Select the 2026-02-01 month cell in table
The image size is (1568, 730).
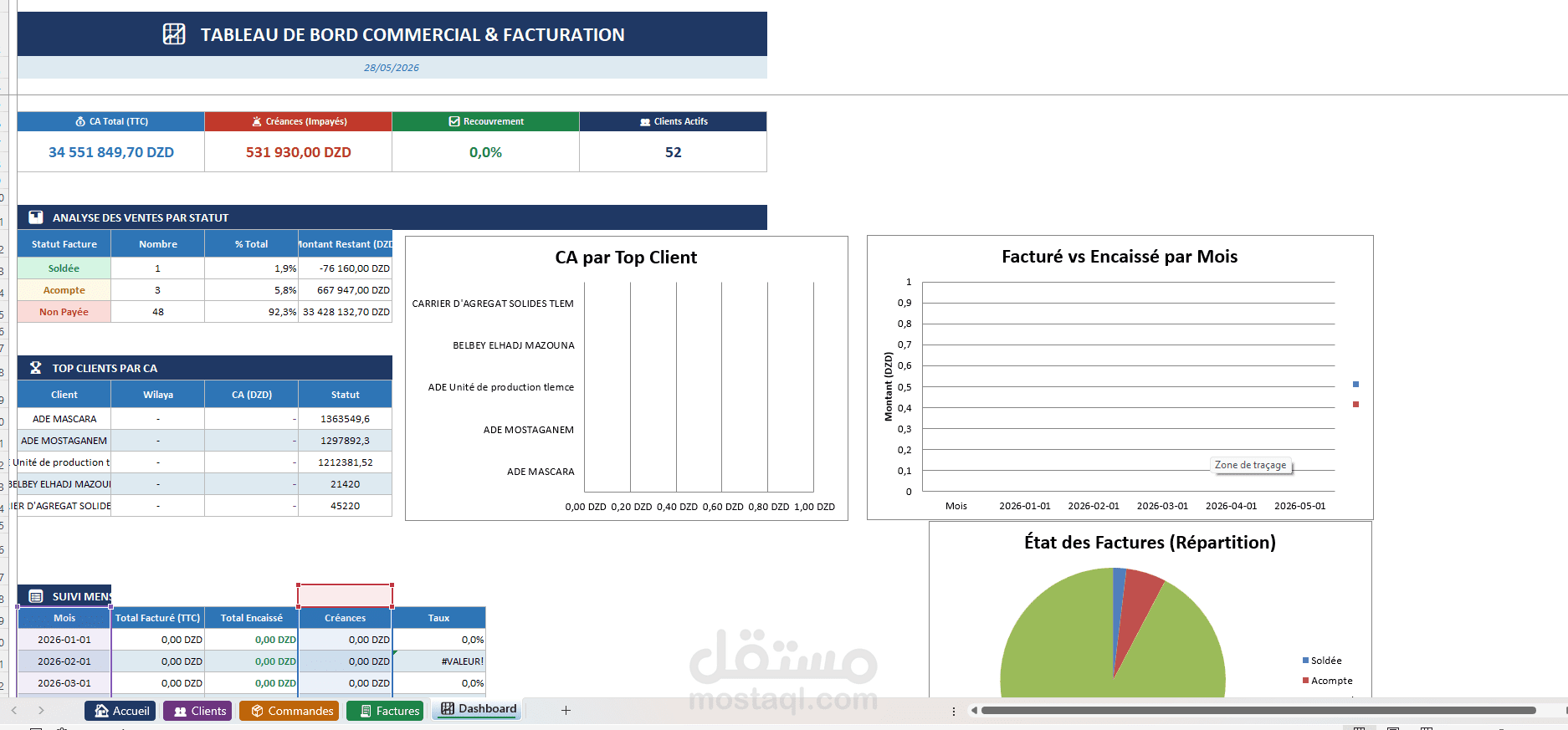point(64,661)
